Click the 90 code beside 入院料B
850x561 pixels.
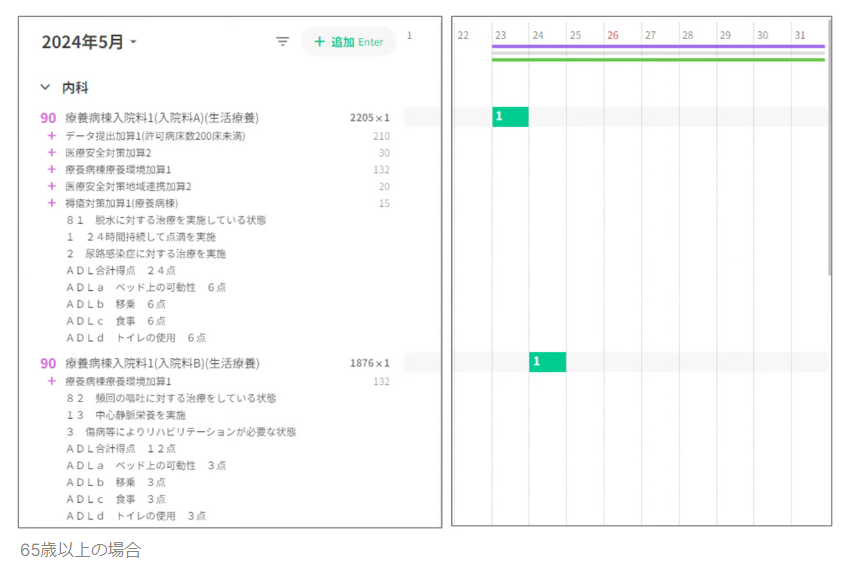[x=48, y=363]
